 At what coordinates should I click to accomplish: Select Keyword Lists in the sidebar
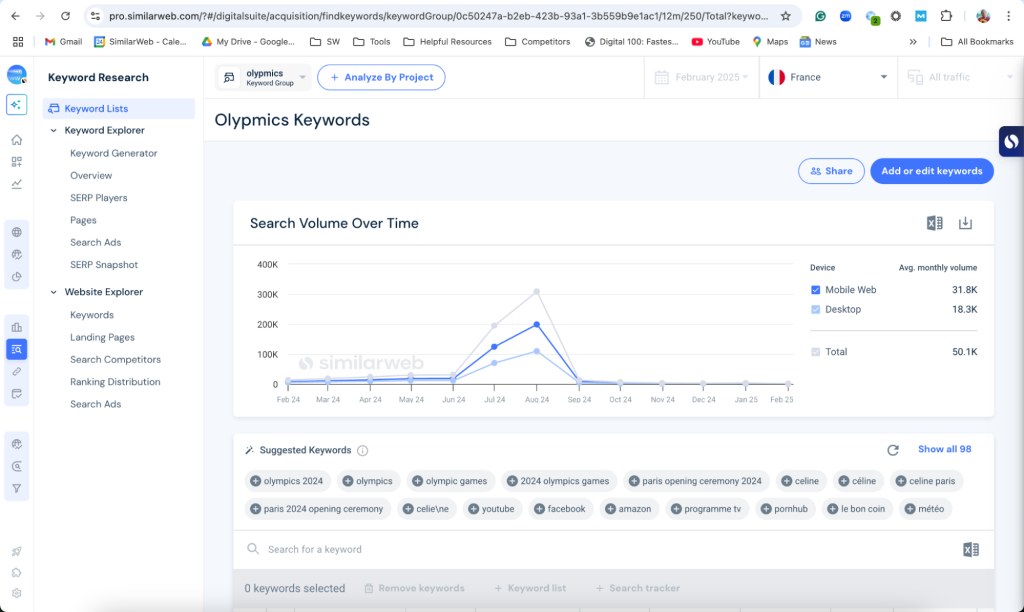[x=98, y=107]
